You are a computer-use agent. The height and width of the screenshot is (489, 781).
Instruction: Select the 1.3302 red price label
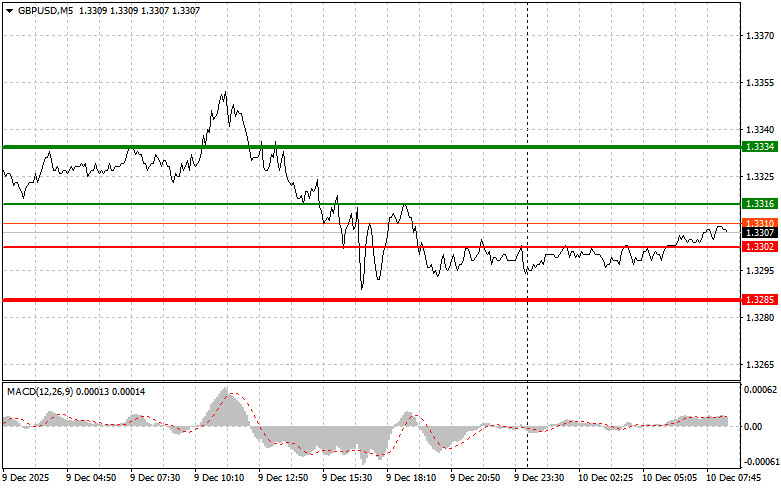[760, 246]
